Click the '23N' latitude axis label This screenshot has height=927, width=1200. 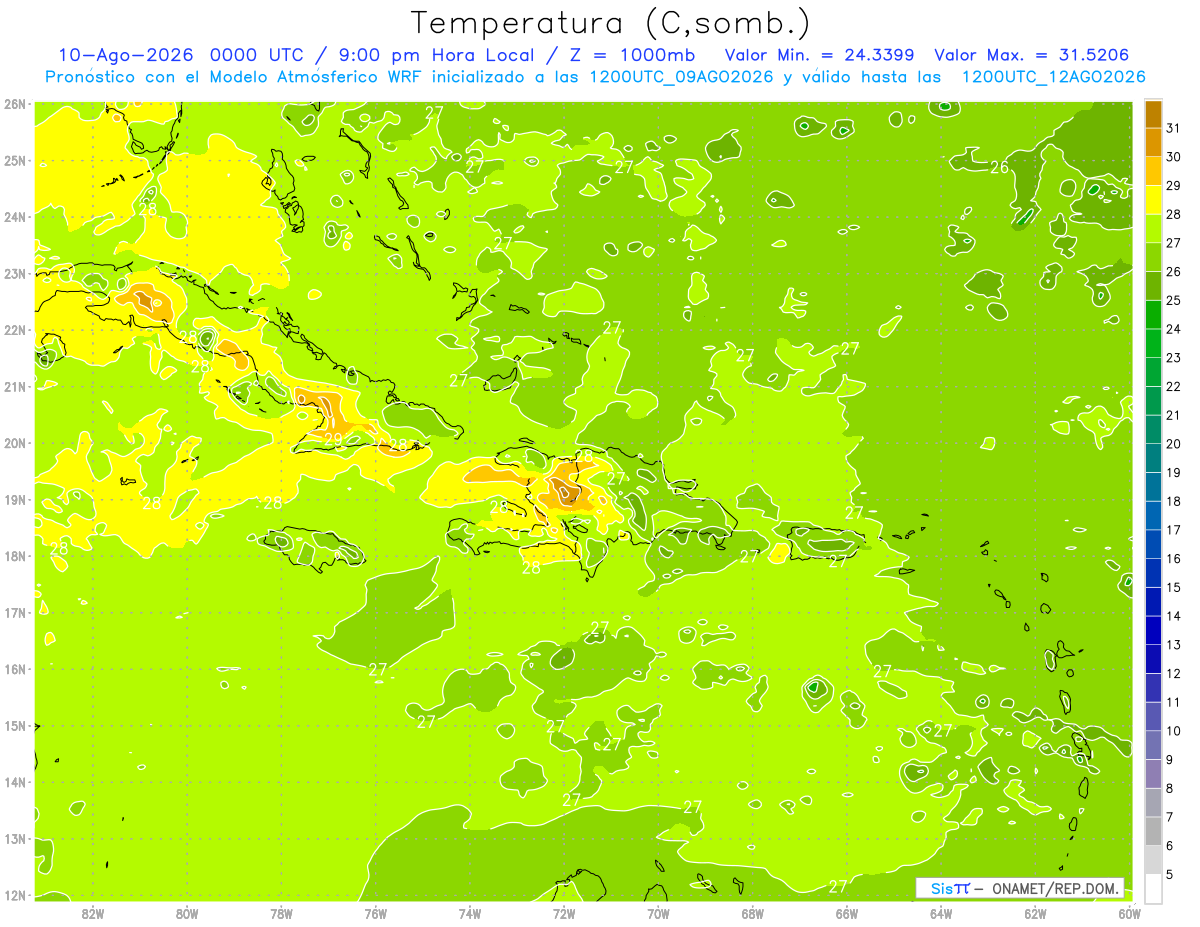15,273
